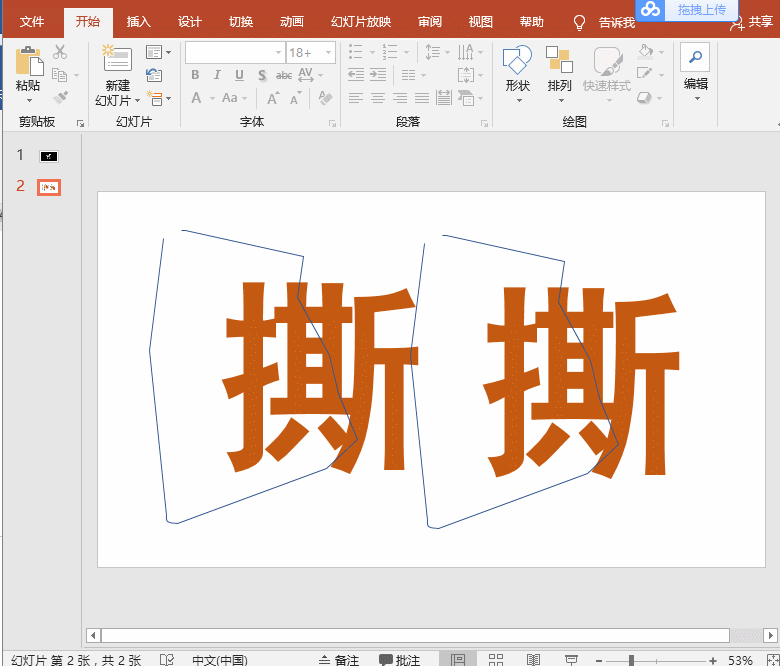This screenshot has height=666, width=780.
Task: Open the File tab
Action: tap(32, 22)
